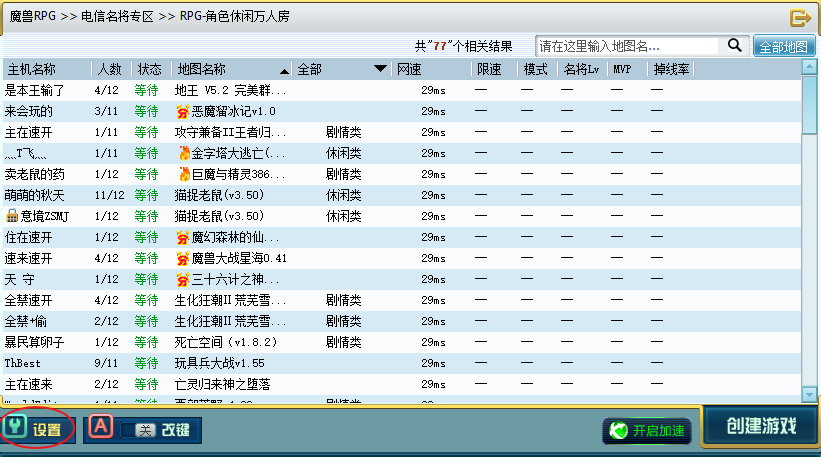The height and width of the screenshot is (457, 821).
Task: Click the red A icon beside 改键
Action: [x=100, y=428]
